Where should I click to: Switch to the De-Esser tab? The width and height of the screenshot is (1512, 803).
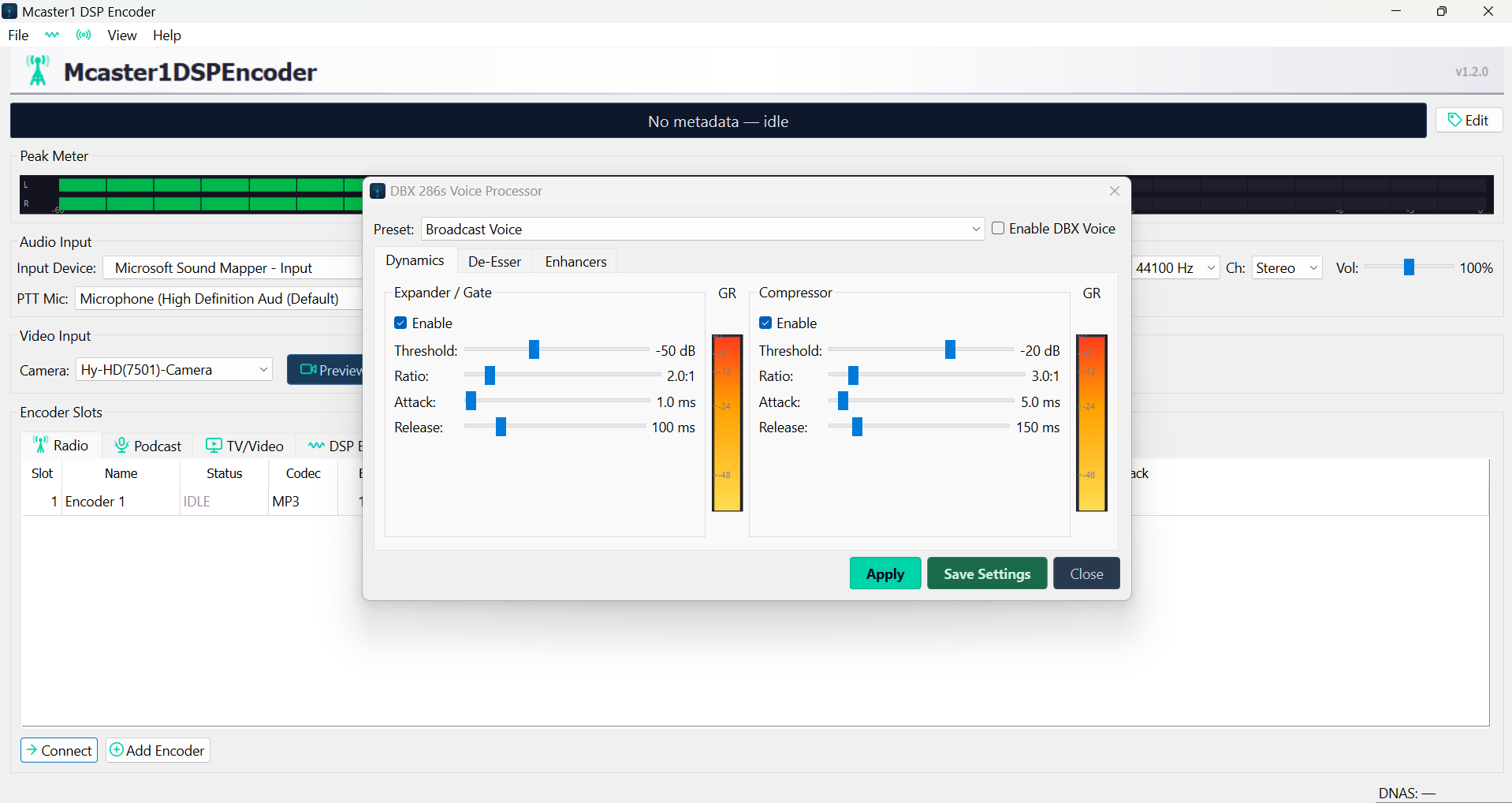(494, 262)
